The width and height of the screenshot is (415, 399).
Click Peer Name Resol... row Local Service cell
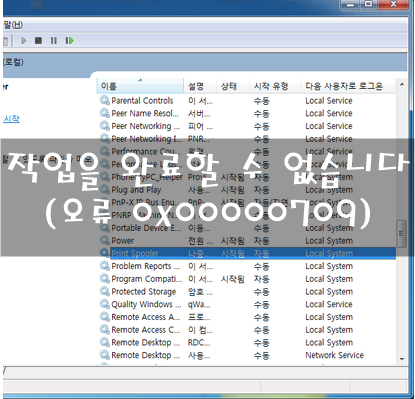pyautogui.click(x=329, y=113)
